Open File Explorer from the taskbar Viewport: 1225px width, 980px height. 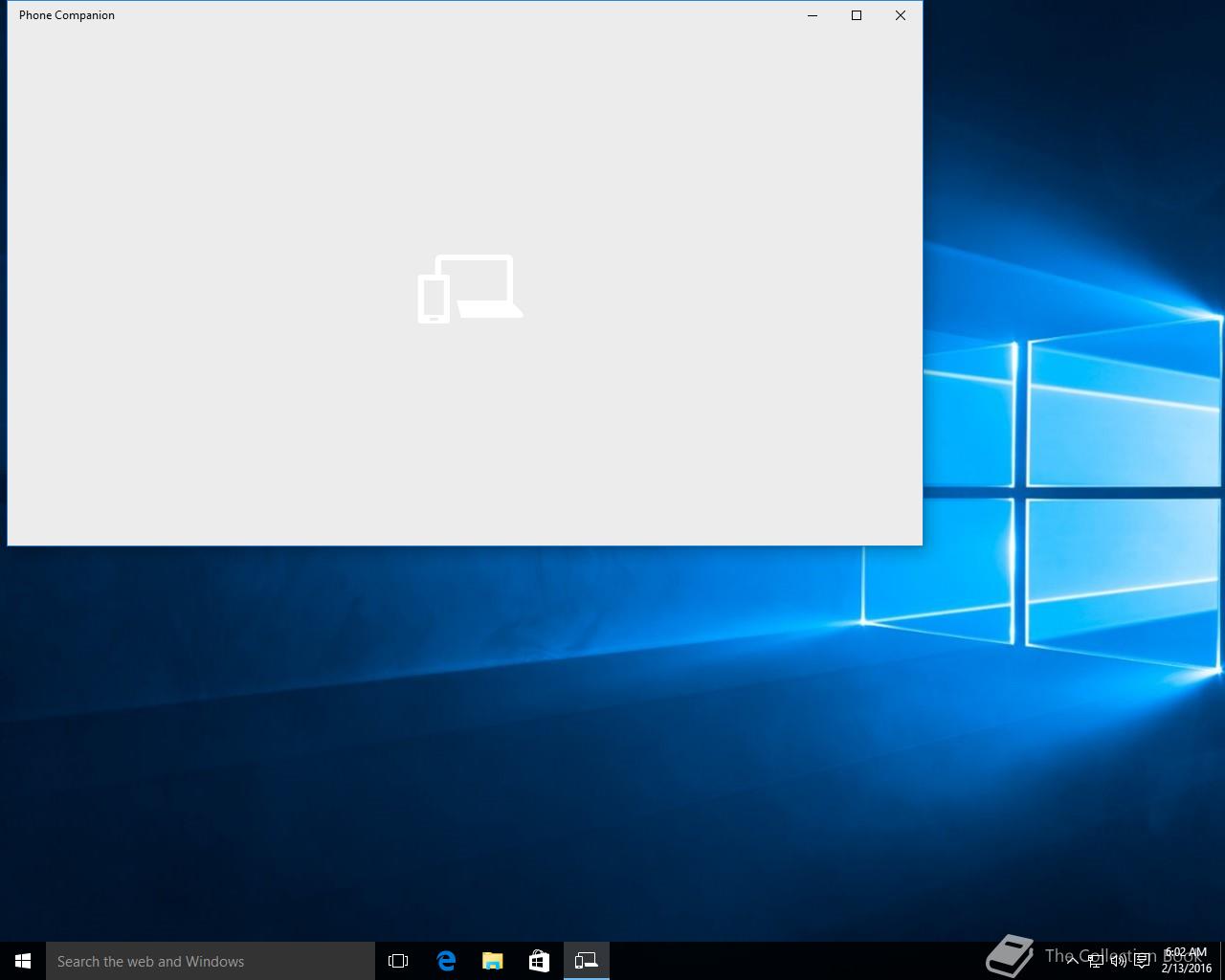(x=493, y=961)
